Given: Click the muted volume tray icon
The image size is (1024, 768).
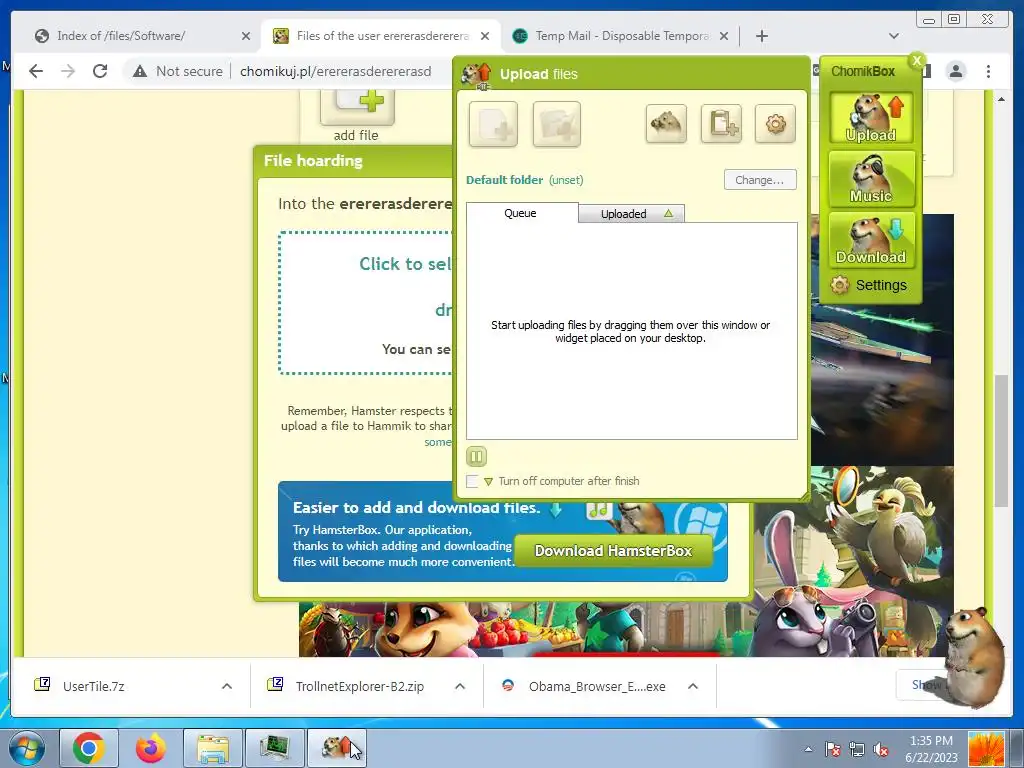Looking at the screenshot, I should (881, 750).
